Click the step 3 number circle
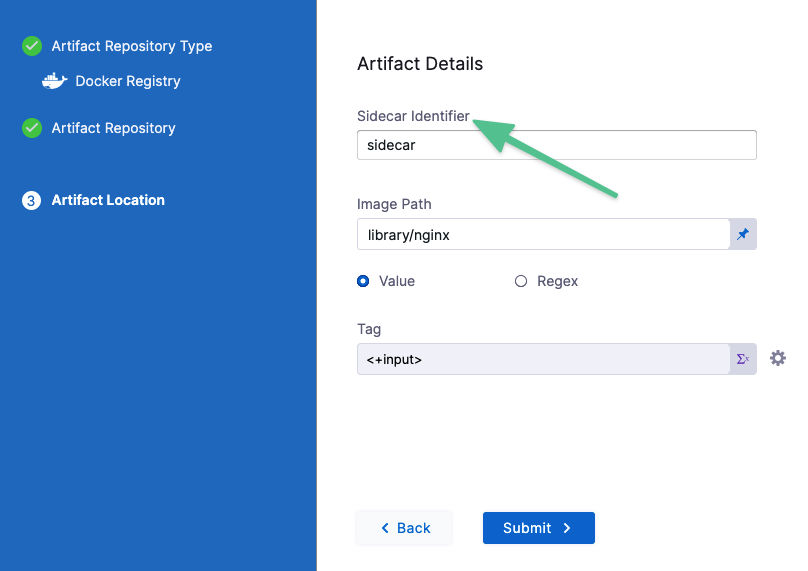 click(x=32, y=200)
